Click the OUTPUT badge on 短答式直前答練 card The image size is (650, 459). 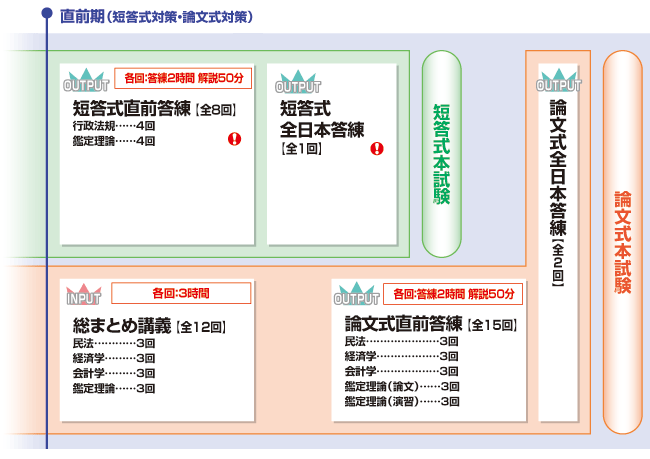click(x=86, y=81)
